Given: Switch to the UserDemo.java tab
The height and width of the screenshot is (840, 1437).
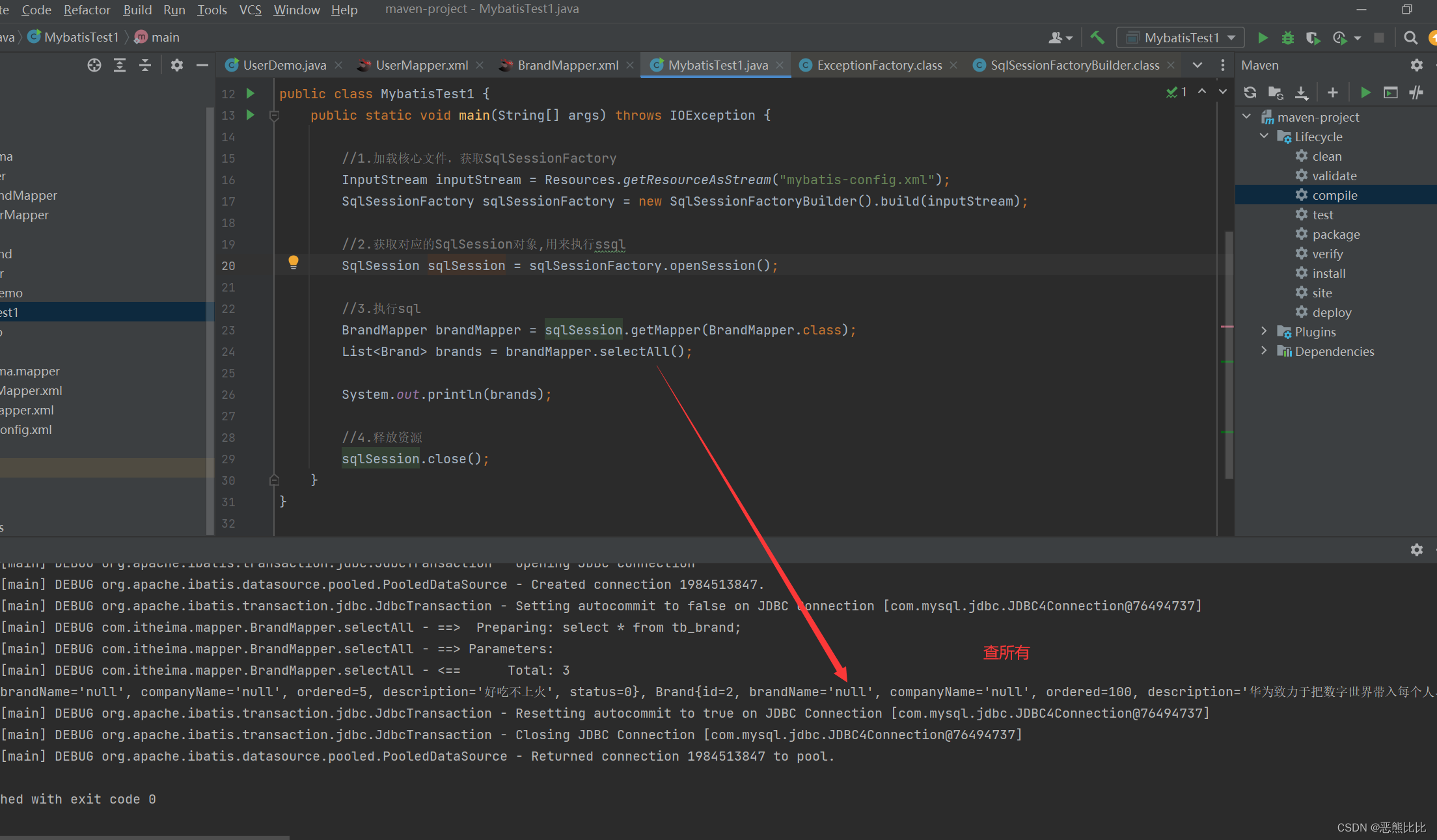Looking at the screenshot, I should click(285, 65).
